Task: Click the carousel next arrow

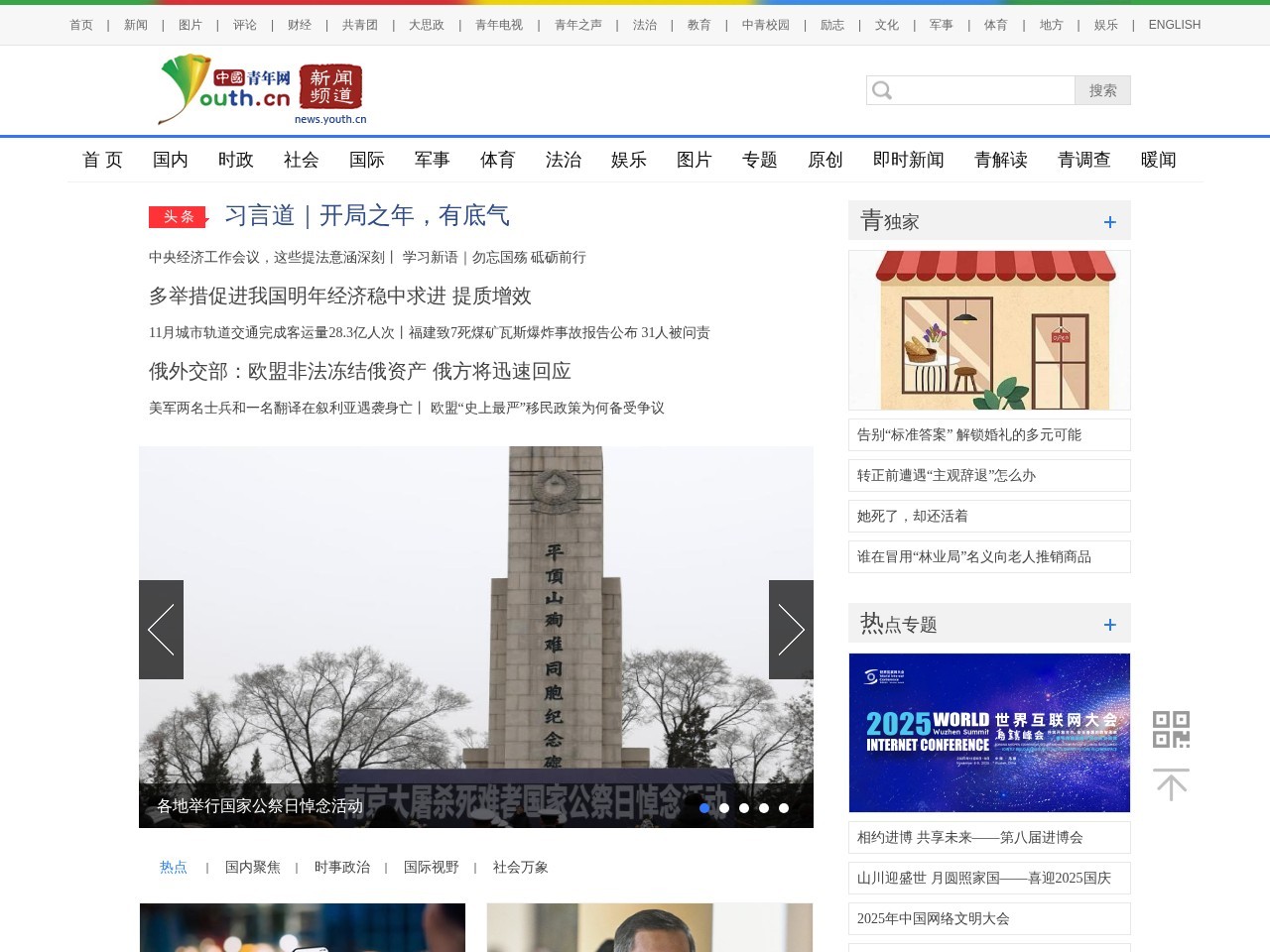Action: [791, 630]
